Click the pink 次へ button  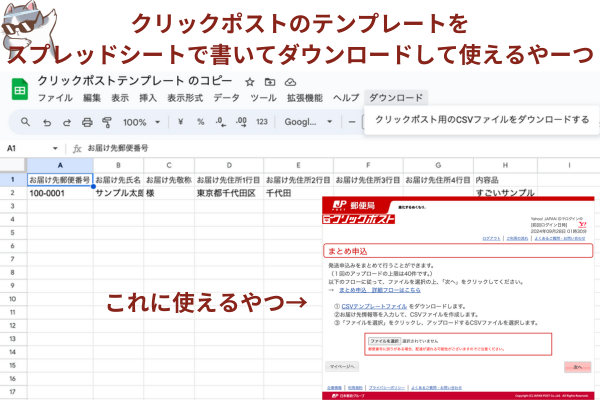[577, 367]
